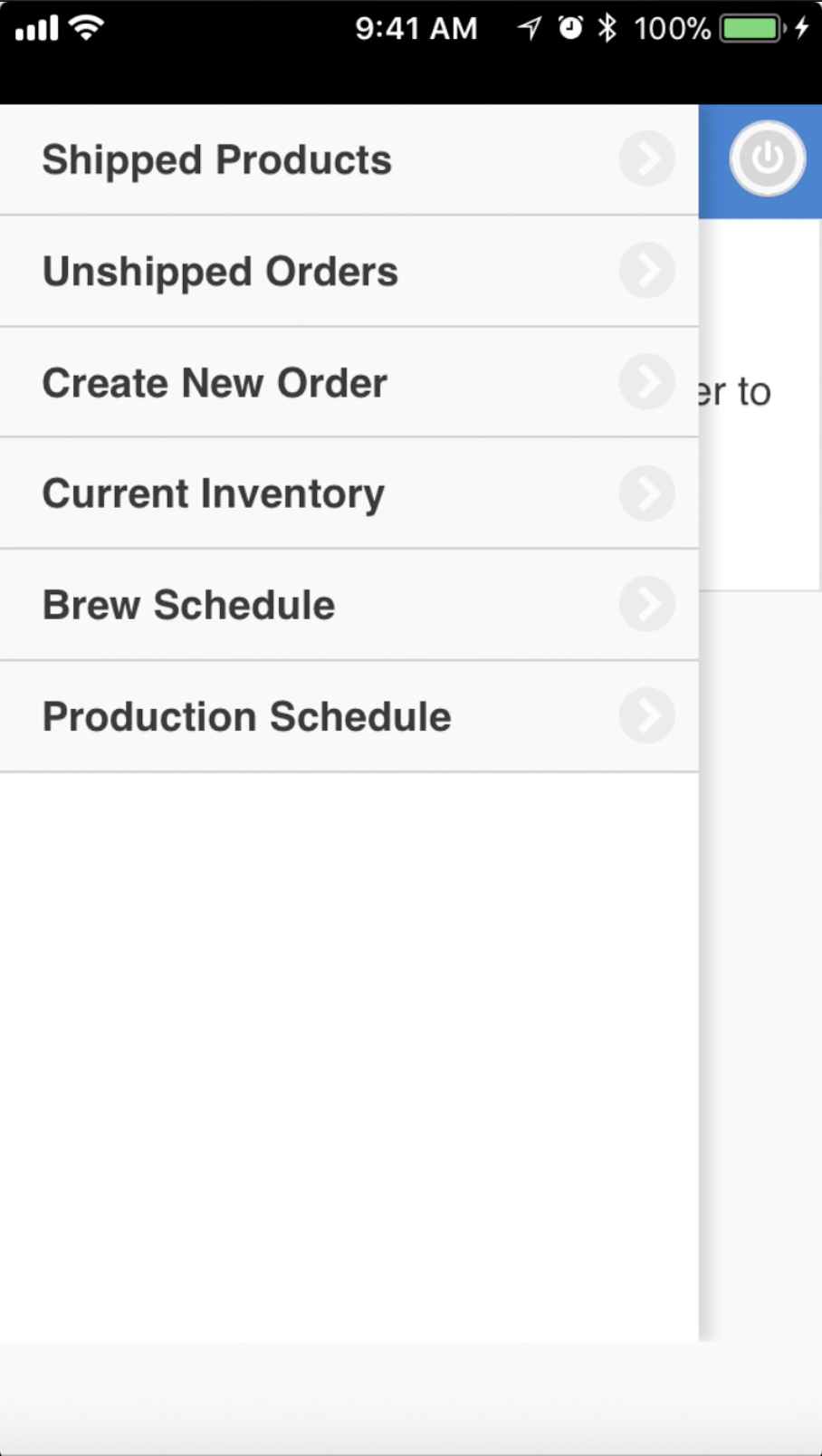822x1456 pixels.
Task: Tap the alarm clock status icon
Action: (x=570, y=29)
